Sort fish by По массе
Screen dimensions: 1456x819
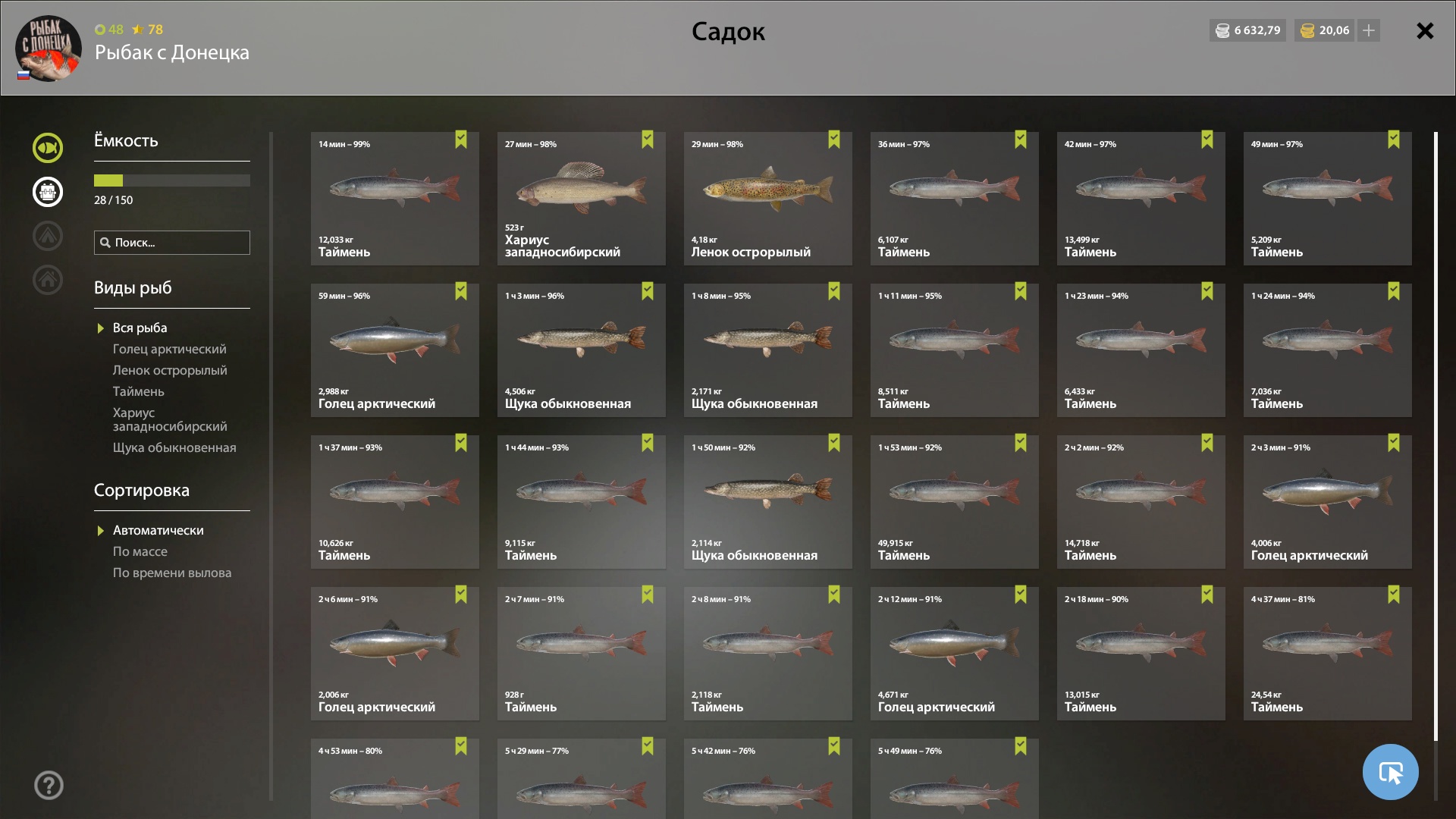click(140, 551)
